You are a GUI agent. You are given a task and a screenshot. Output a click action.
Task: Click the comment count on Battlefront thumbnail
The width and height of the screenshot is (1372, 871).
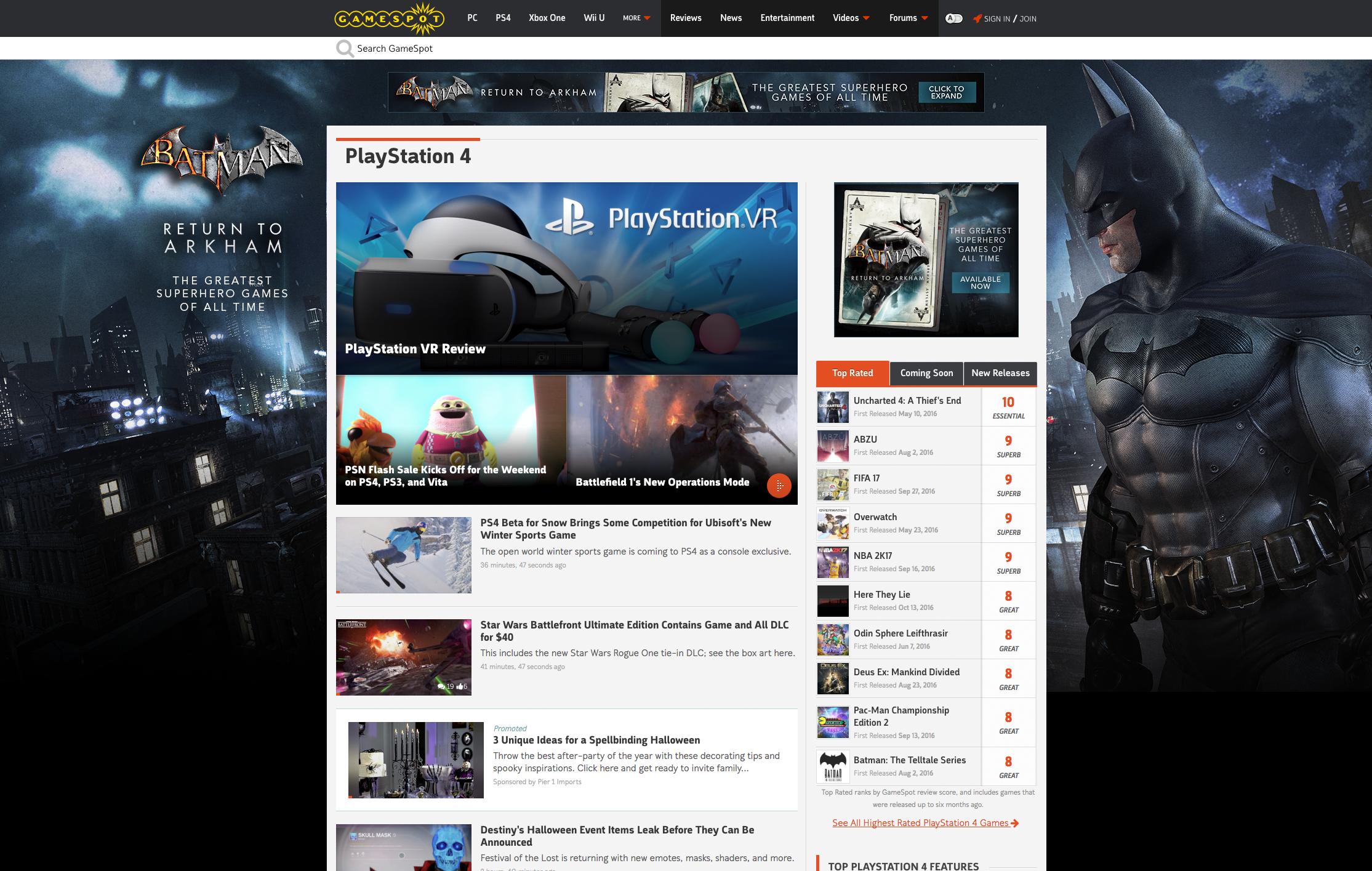(446, 686)
